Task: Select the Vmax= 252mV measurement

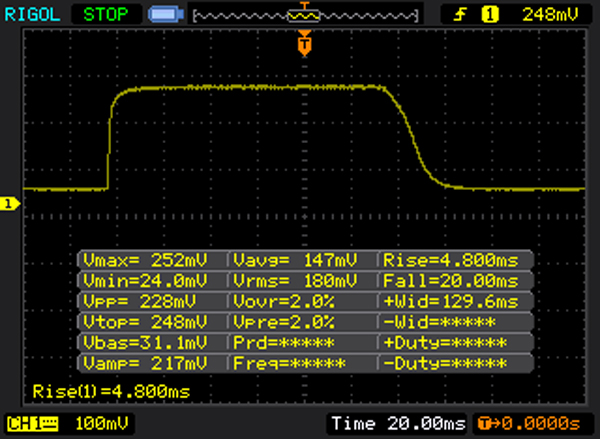Action: (148, 260)
